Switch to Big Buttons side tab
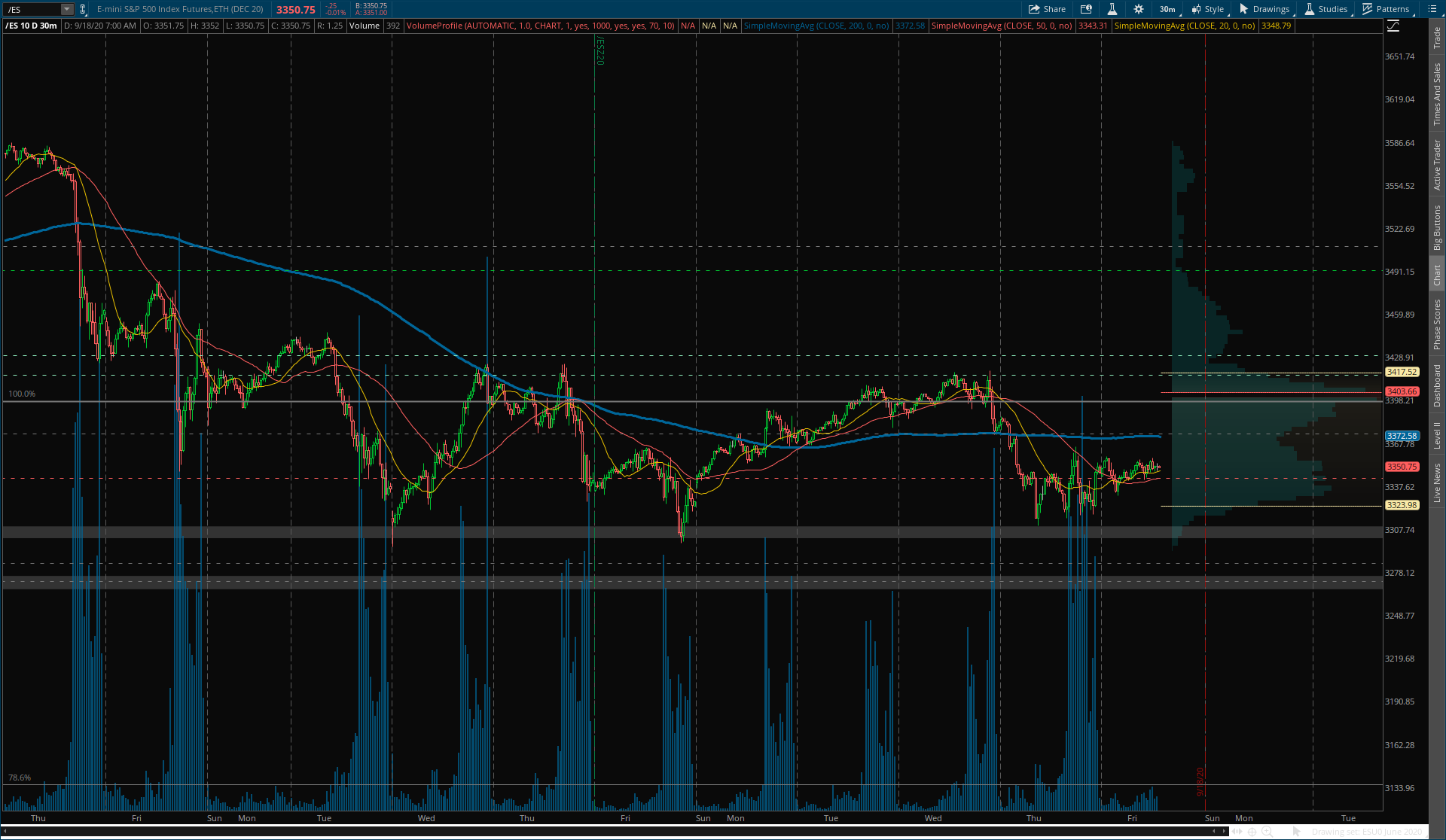Screen dimensions: 1446x840 point(1437,228)
